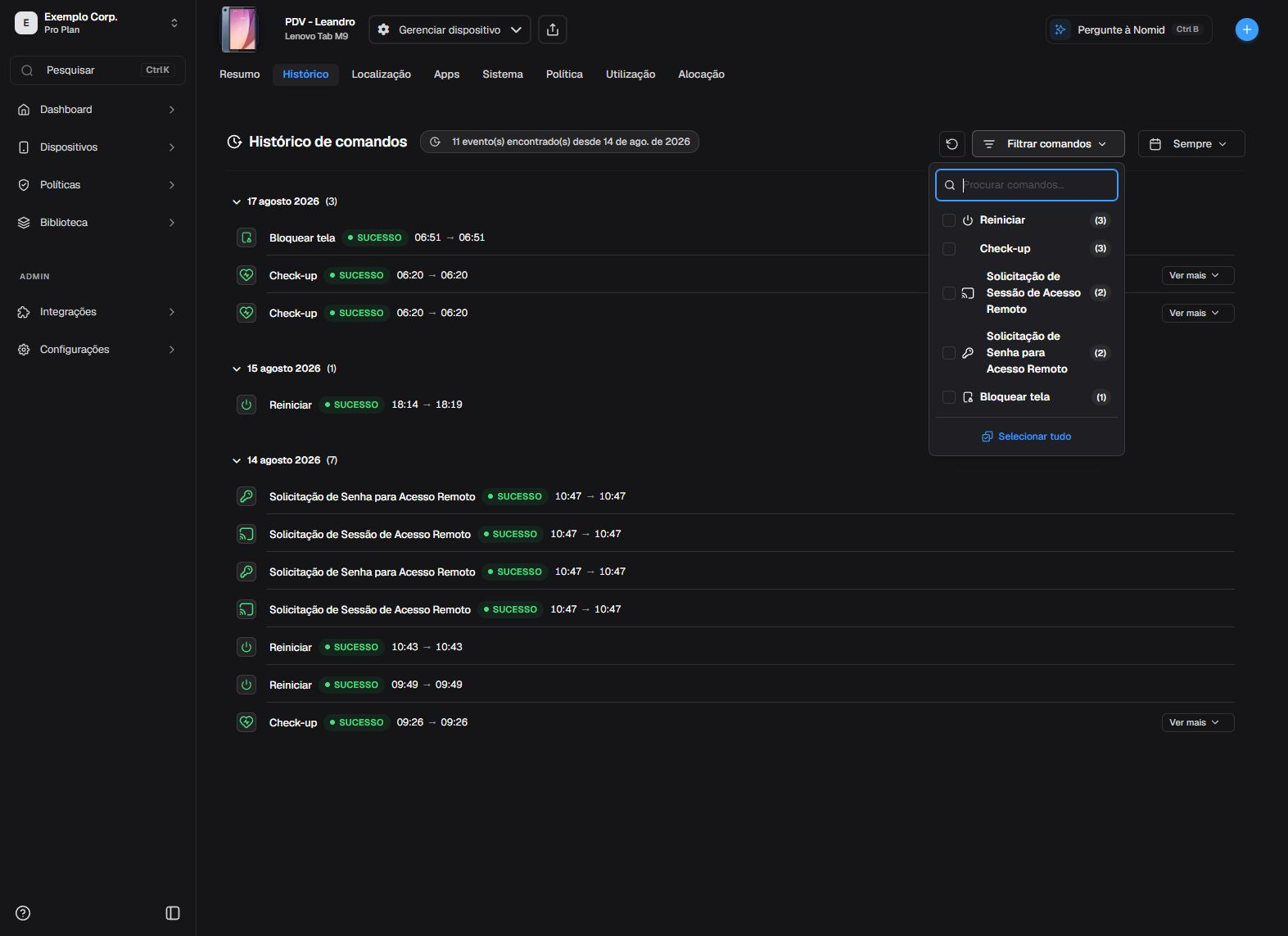This screenshot has height=936, width=1288.
Task: Click the Procurar comandos search field
Action: [x=1027, y=185]
